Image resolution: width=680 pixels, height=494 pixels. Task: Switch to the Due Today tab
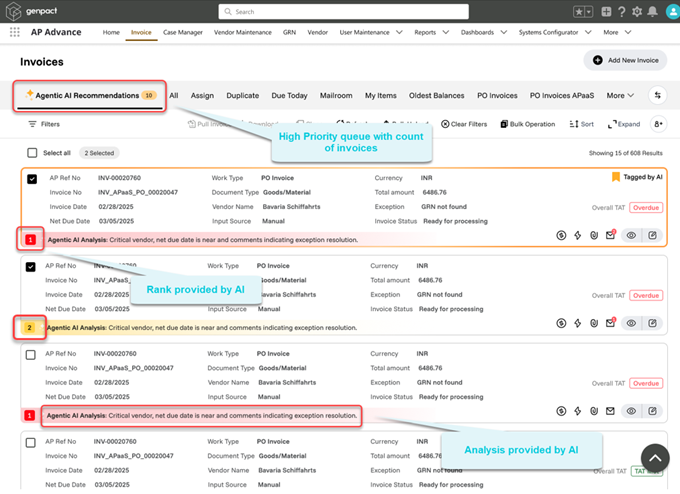pyautogui.click(x=289, y=95)
